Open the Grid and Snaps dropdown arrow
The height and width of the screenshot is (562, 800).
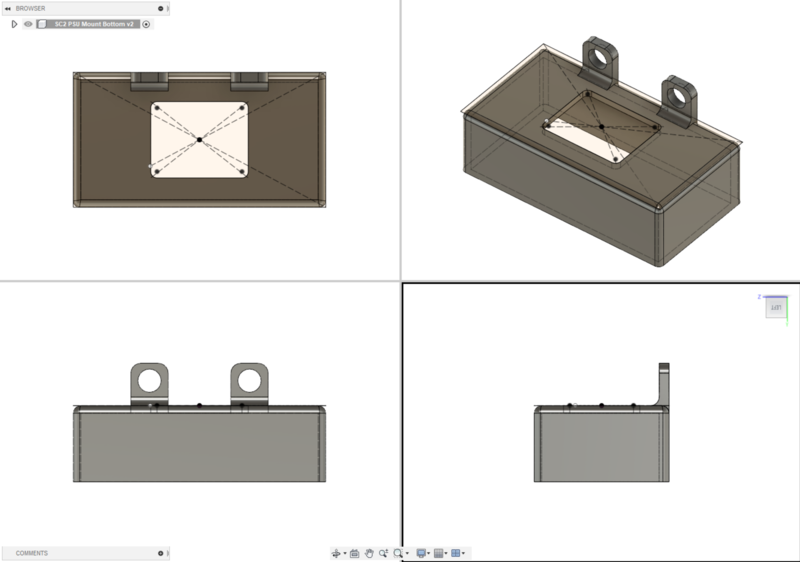tap(446, 553)
